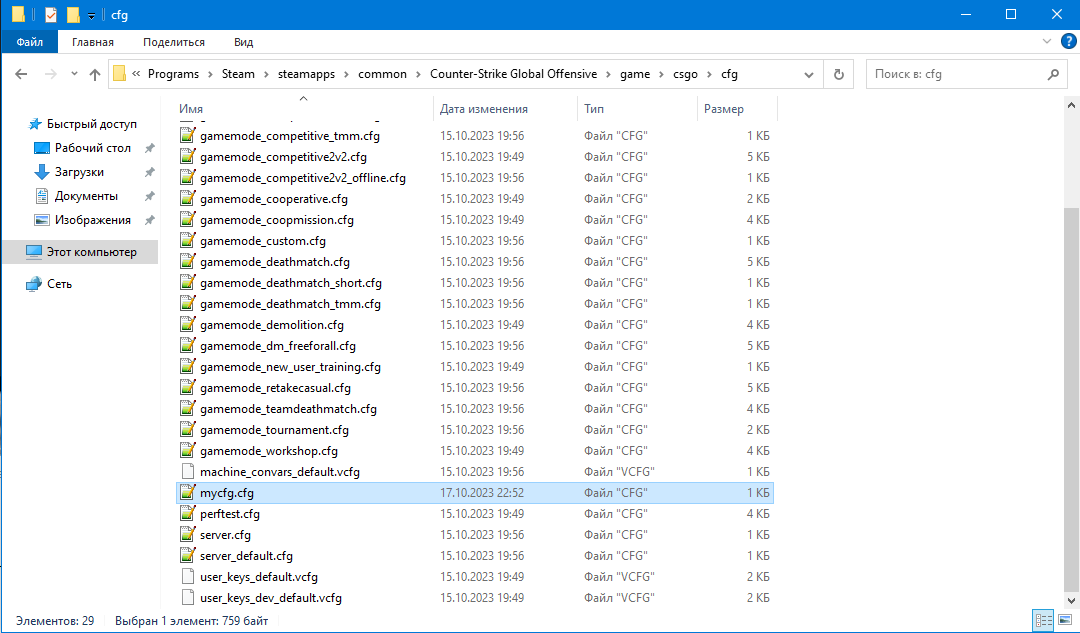Image resolution: width=1080 pixels, height=633 pixels.
Task: Expand hidden breadcrumb path chevrons
Action: point(136,74)
